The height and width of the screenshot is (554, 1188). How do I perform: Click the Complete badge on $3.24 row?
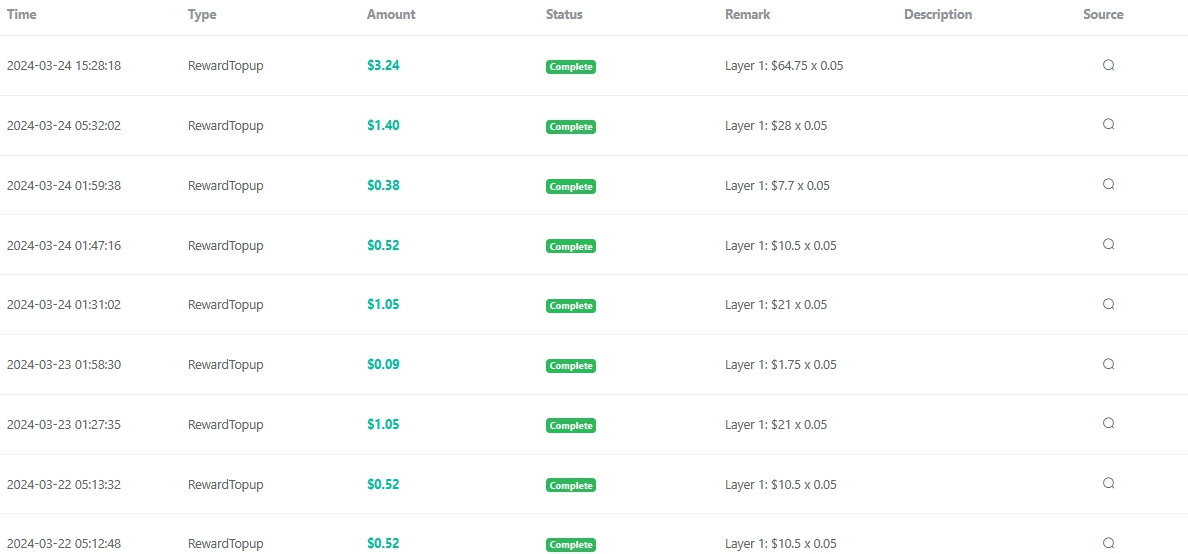pyautogui.click(x=571, y=67)
